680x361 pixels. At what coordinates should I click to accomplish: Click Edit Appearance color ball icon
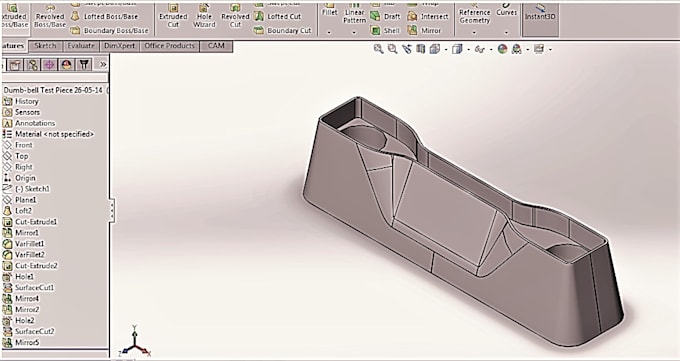pos(502,49)
